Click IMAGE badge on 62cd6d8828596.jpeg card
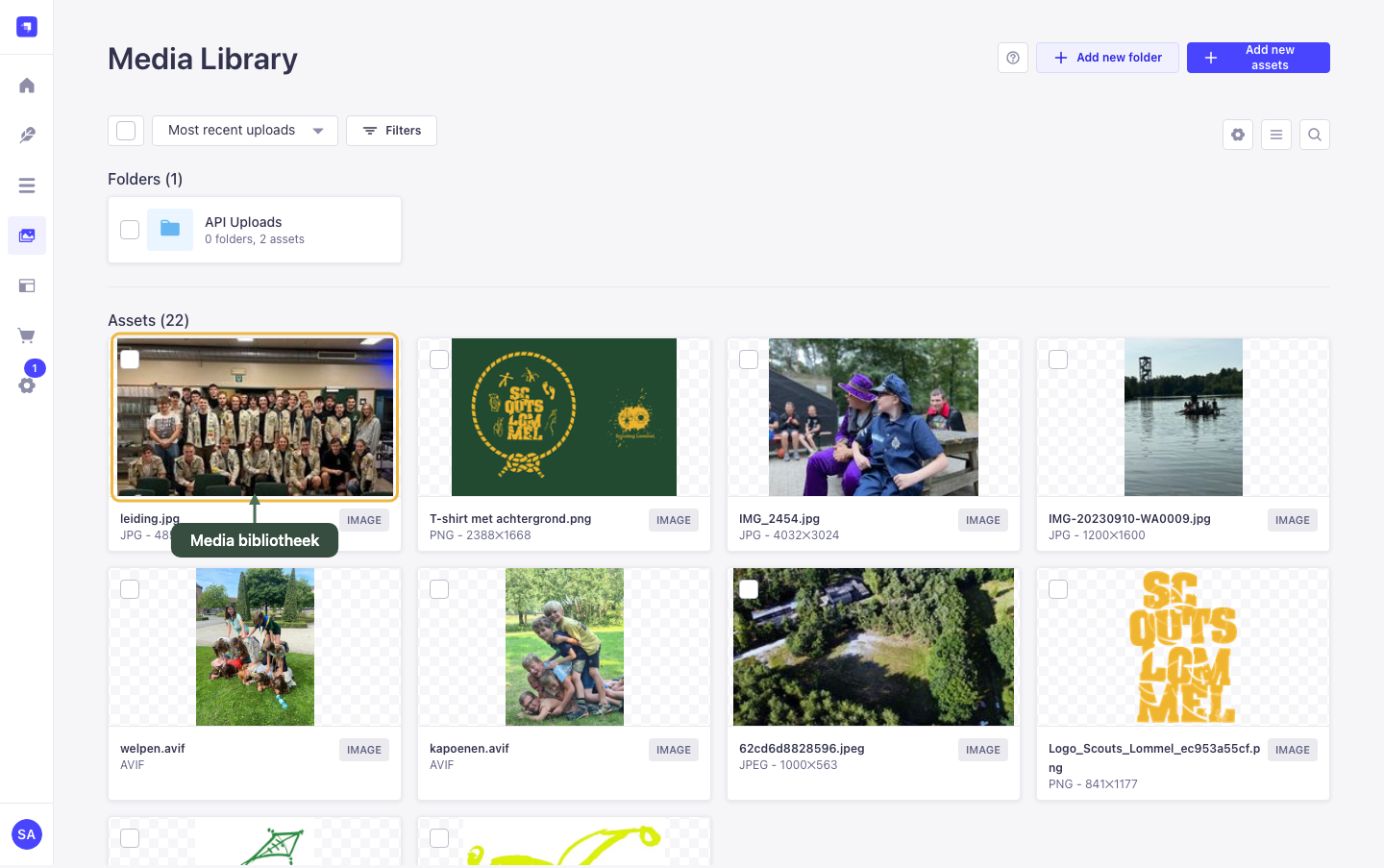This screenshot has width=1384, height=868. (x=983, y=750)
